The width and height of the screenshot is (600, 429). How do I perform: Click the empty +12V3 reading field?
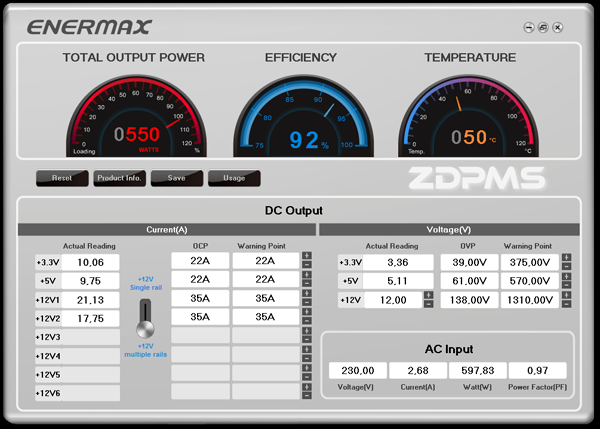[x=91, y=337]
